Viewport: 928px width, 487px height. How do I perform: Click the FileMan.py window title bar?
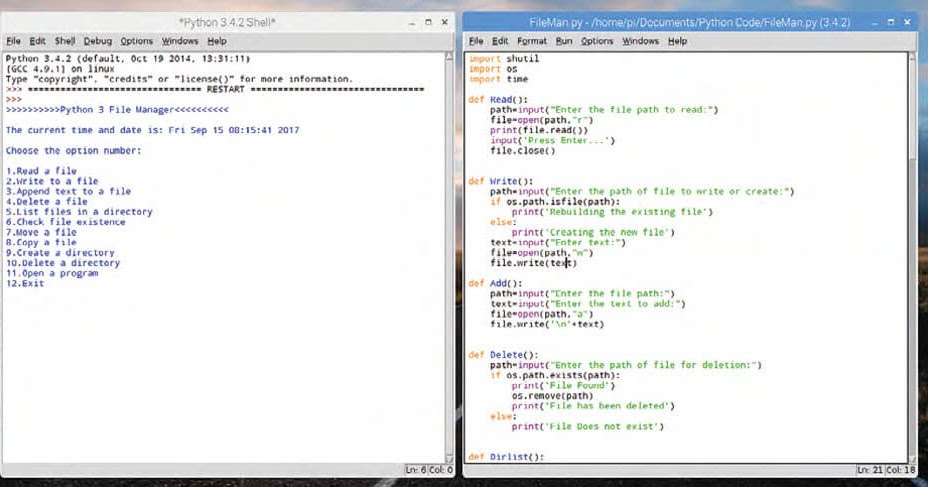pyautogui.click(x=689, y=22)
